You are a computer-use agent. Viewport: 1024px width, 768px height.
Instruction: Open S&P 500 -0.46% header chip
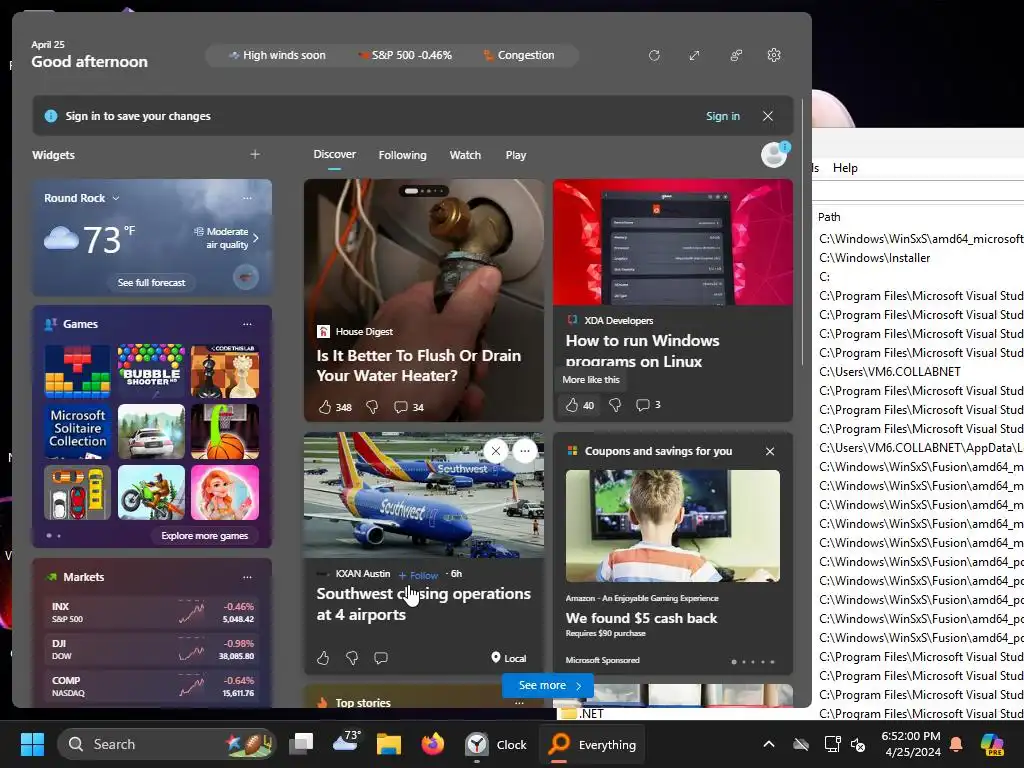tap(405, 56)
